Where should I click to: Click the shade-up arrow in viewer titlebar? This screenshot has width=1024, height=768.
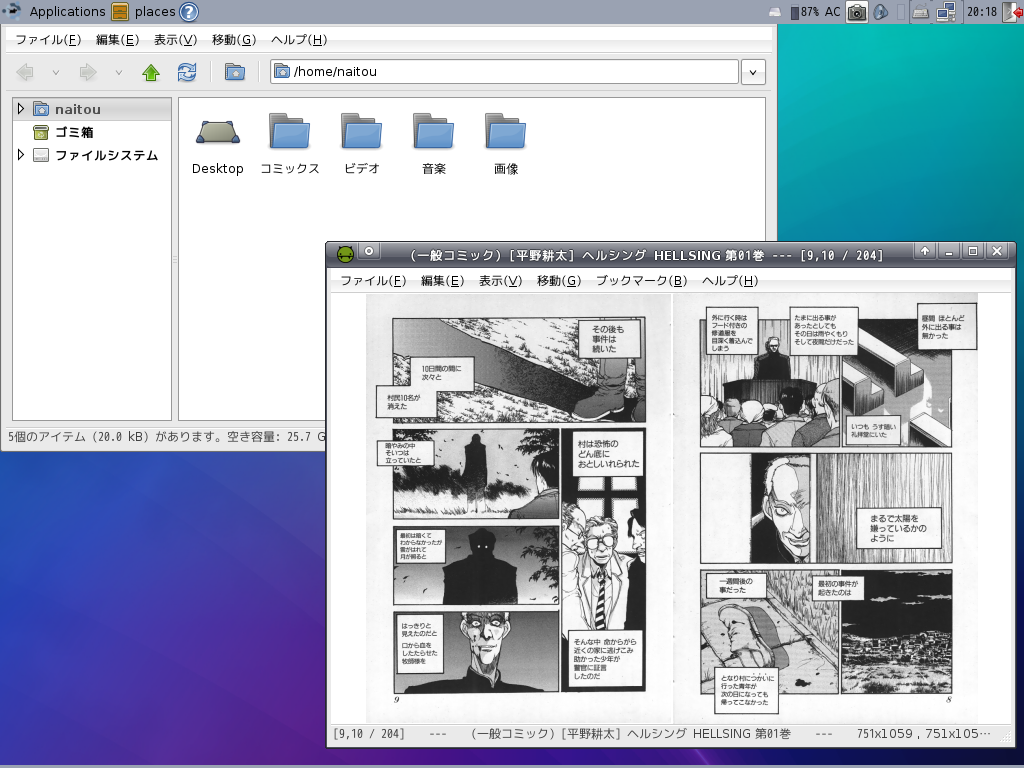[x=925, y=251]
